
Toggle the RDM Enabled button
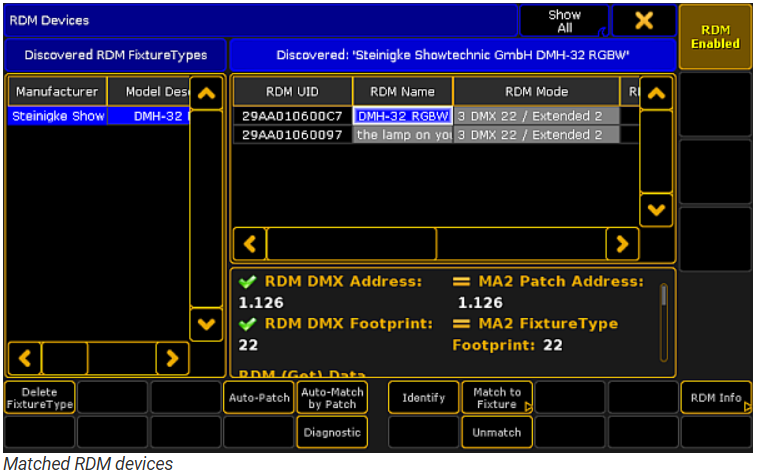click(715, 37)
